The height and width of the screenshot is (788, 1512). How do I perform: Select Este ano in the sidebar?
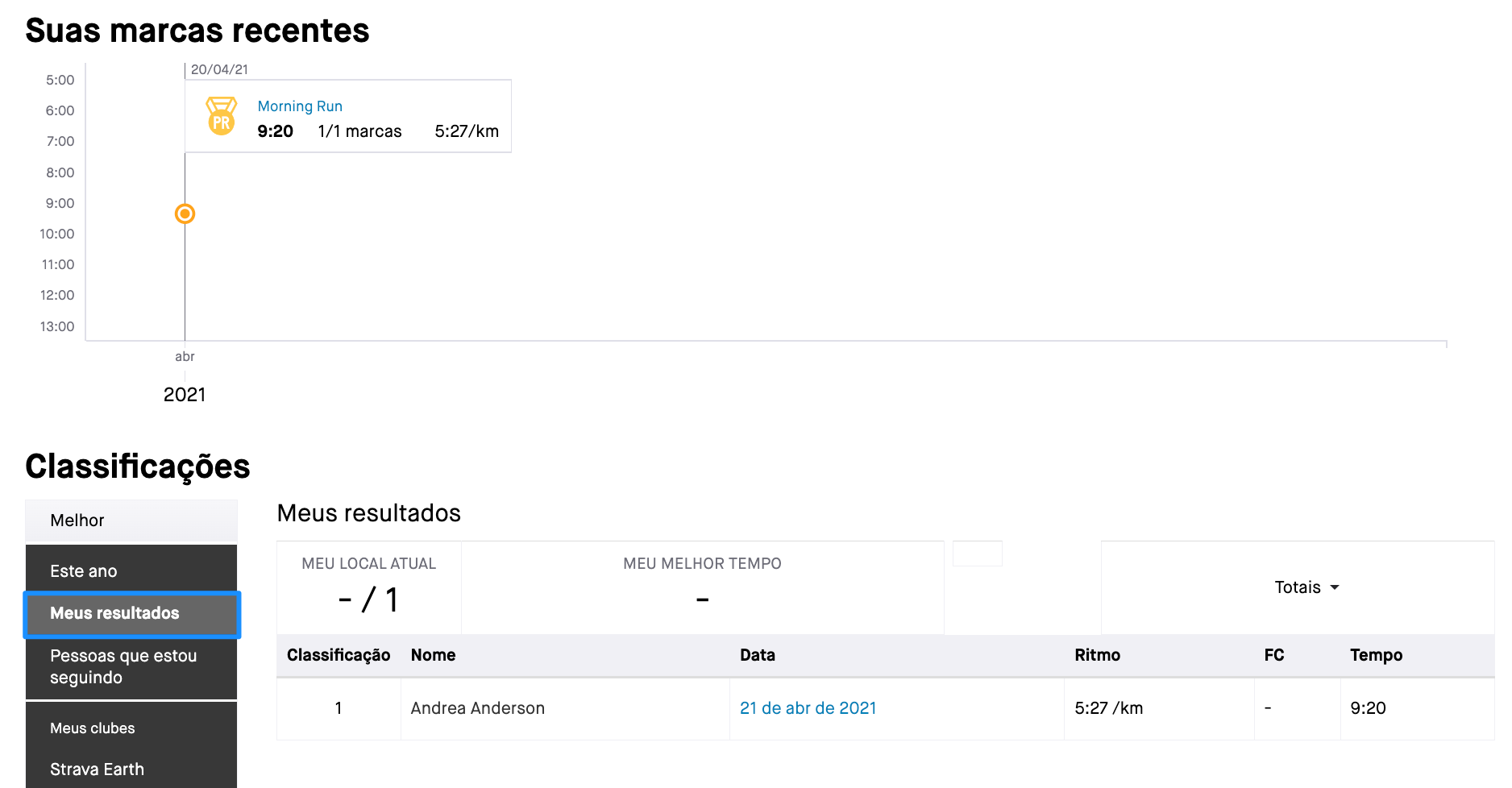(x=131, y=571)
